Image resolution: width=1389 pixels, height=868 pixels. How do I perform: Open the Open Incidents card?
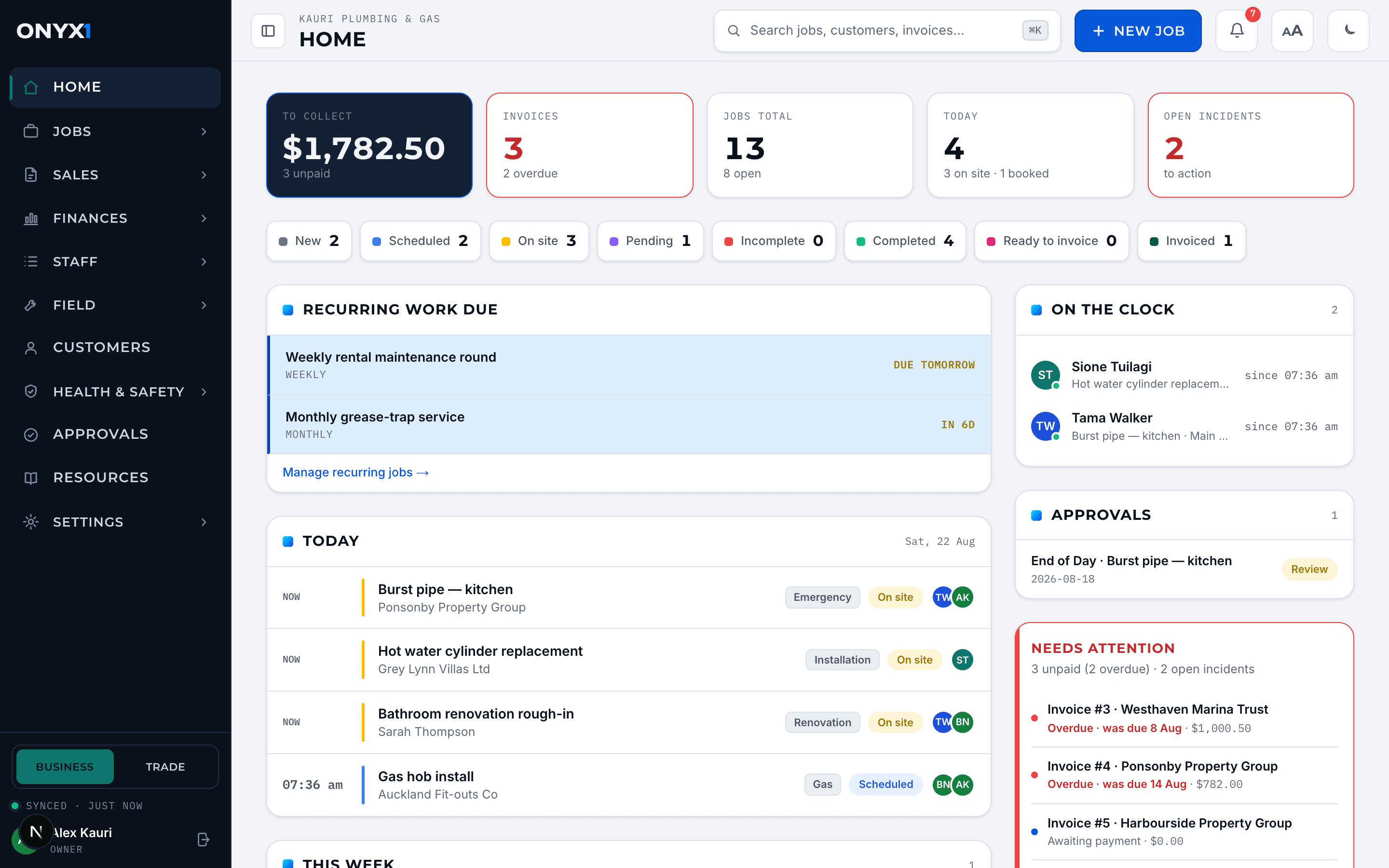pyautogui.click(x=1251, y=145)
